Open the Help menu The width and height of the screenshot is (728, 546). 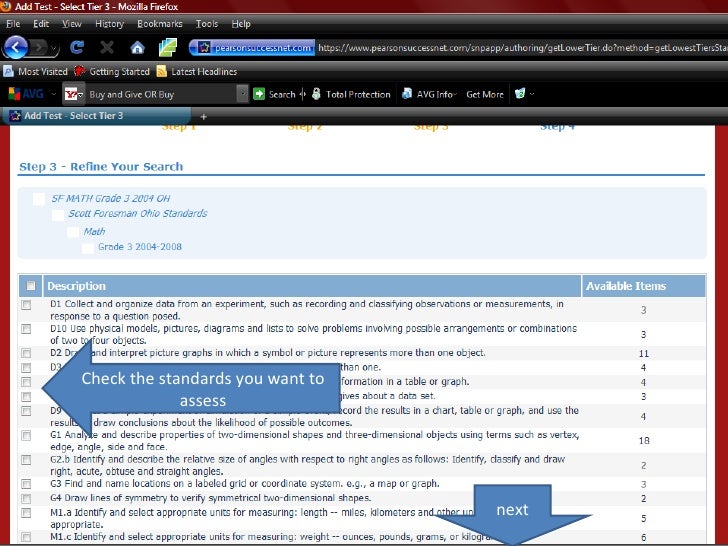point(241,24)
